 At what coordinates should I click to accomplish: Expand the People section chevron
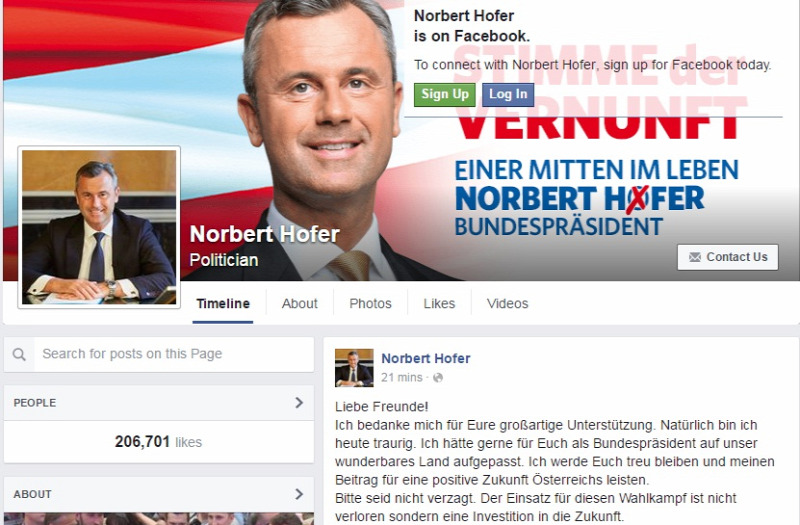(x=299, y=403)
